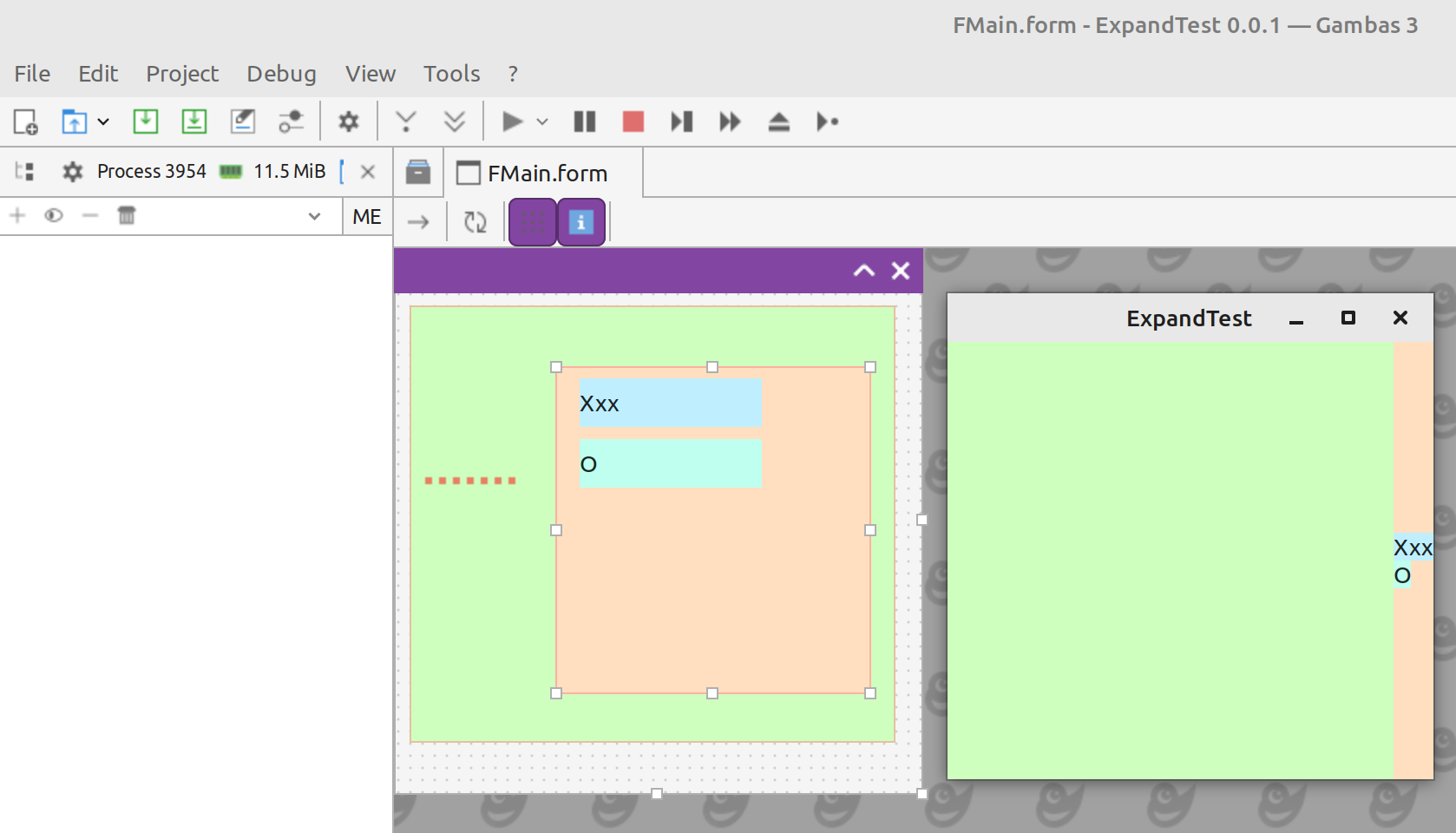Close the Process 3954 debug panel

tap(368, 172)
